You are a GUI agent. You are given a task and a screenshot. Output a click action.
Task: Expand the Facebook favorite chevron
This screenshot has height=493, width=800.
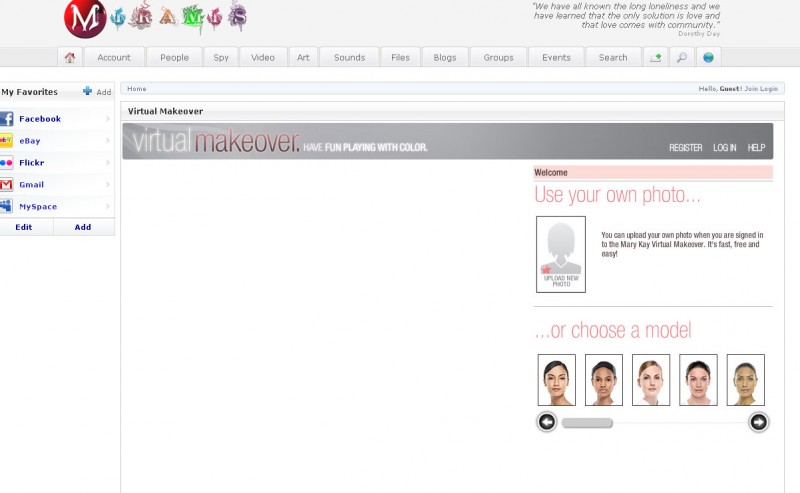tap(108, 119)
